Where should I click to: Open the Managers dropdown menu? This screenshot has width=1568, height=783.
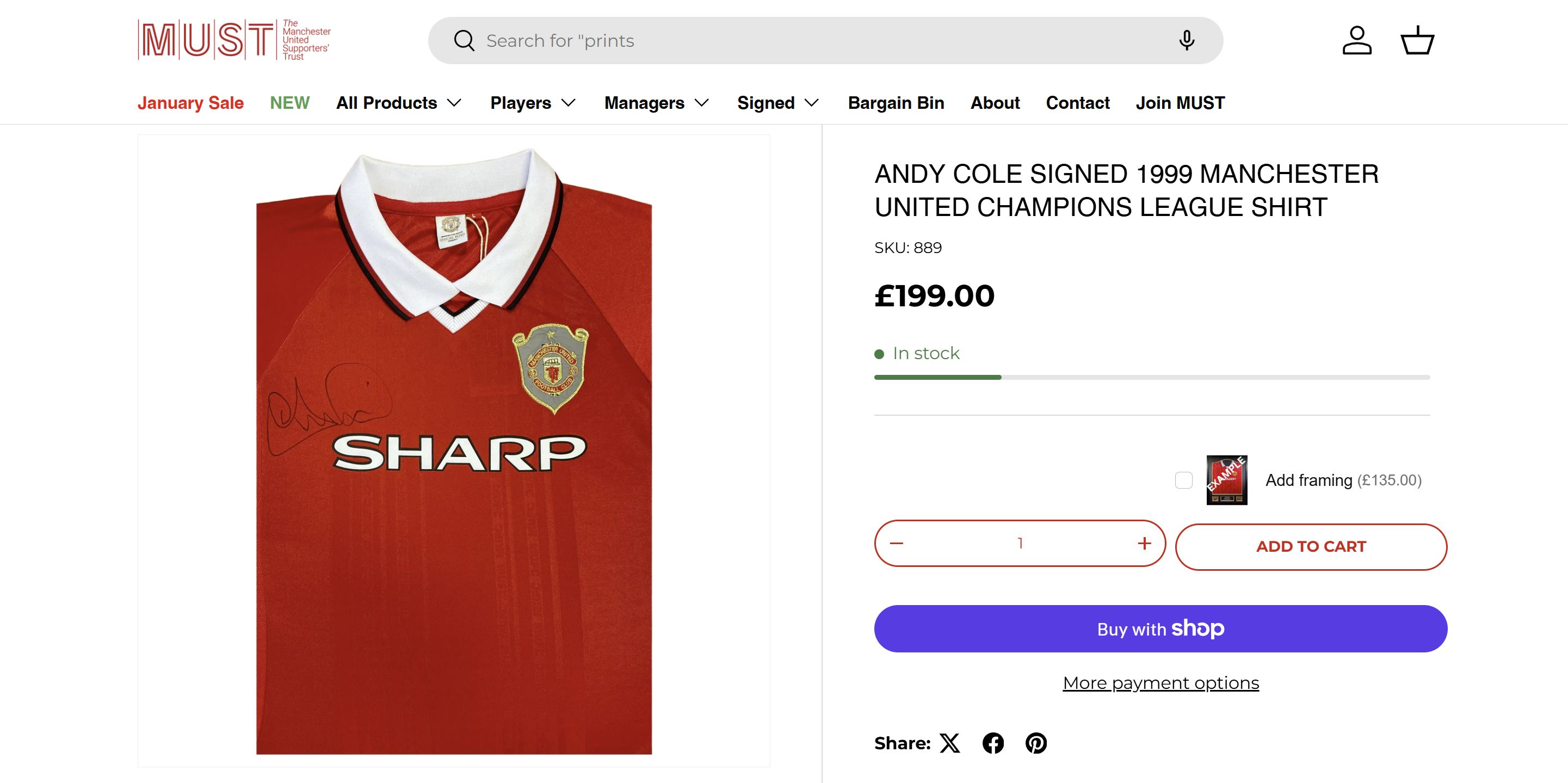(x=656, y=103)
